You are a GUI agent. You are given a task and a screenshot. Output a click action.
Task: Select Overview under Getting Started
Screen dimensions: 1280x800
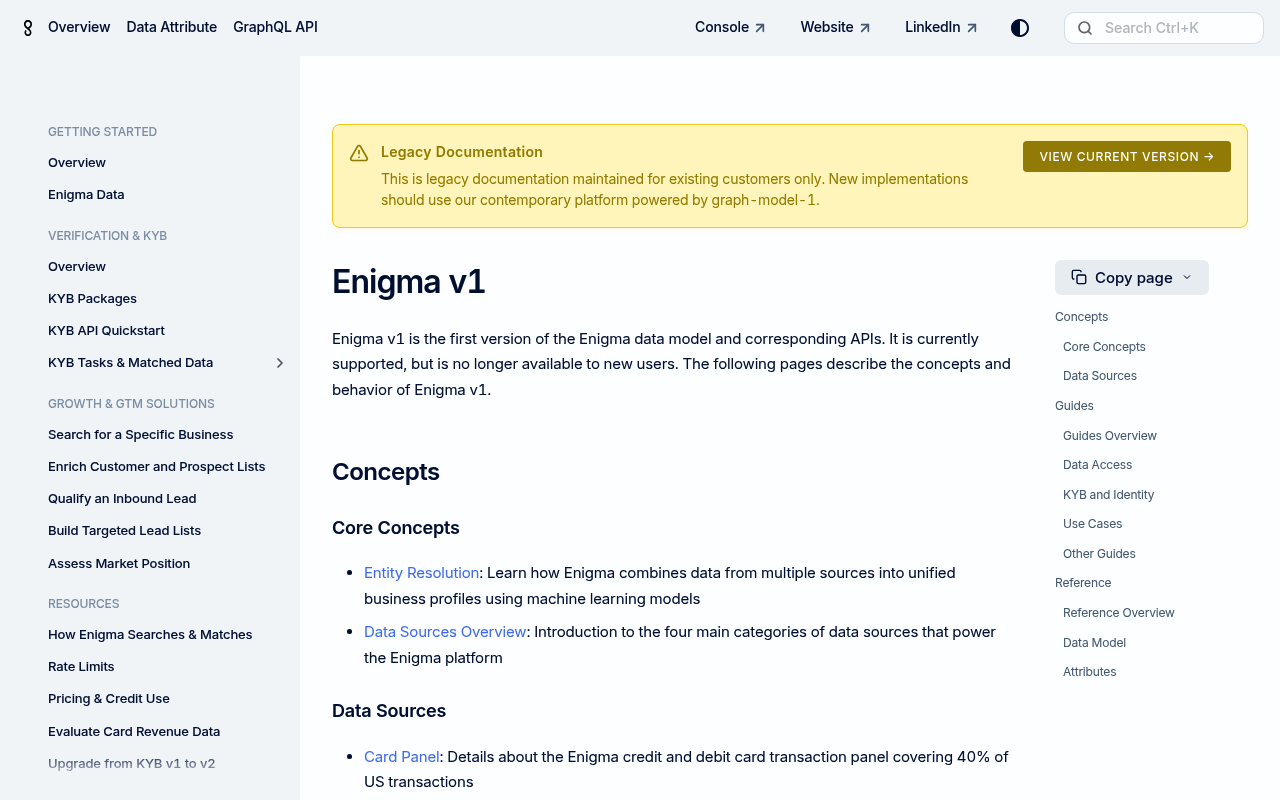click(x=77, y=163)
